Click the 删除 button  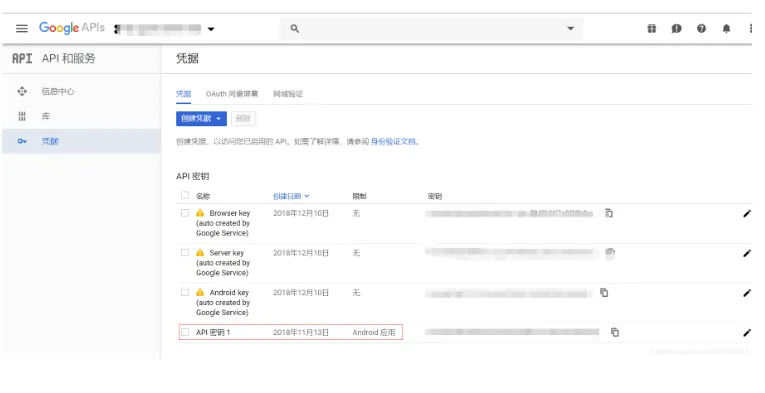[x=243, y=118]
